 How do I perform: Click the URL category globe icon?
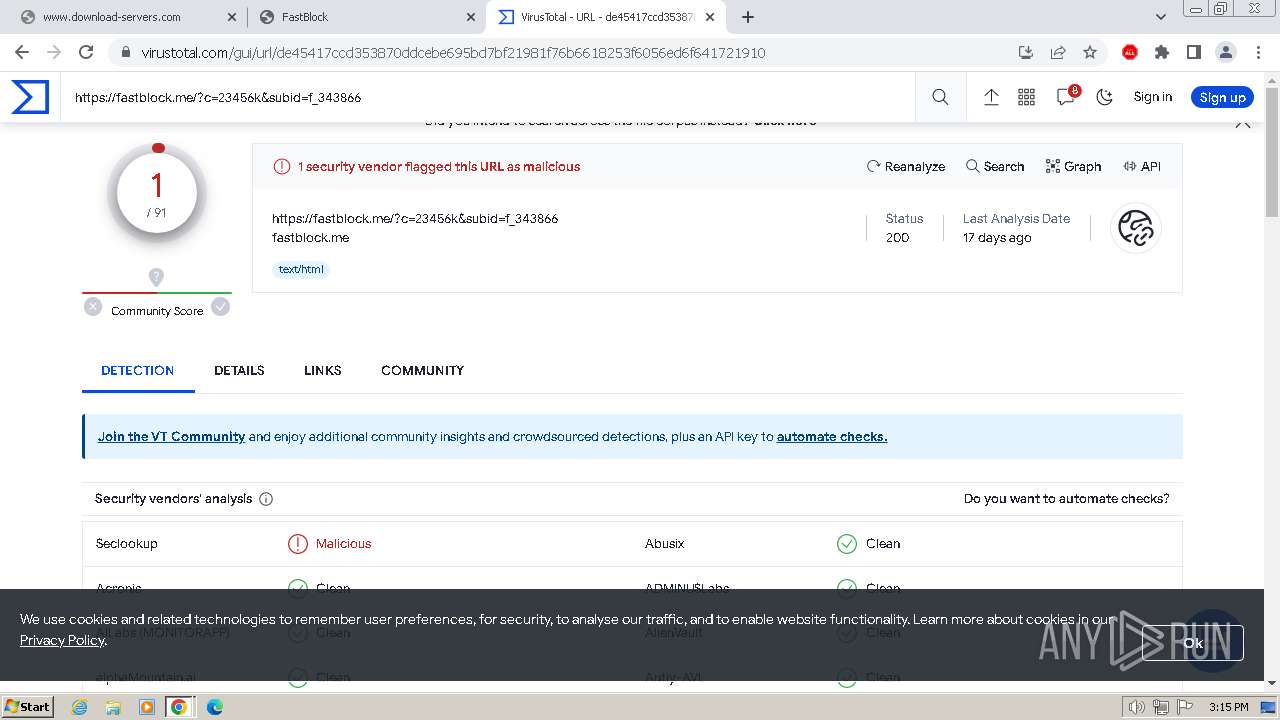1136,228
